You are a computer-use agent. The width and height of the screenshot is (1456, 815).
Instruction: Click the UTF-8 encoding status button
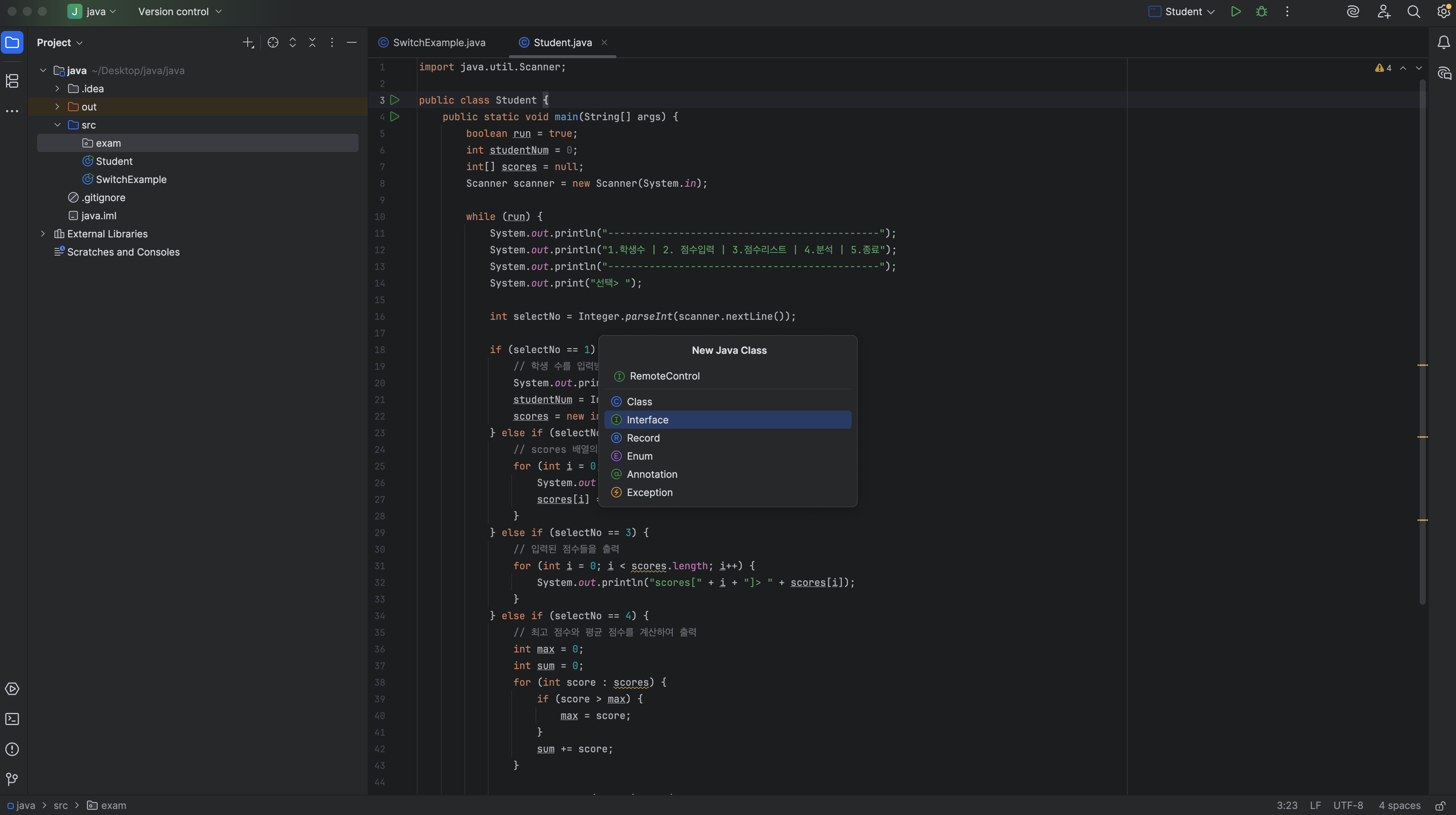click(x=1348, y=806)
